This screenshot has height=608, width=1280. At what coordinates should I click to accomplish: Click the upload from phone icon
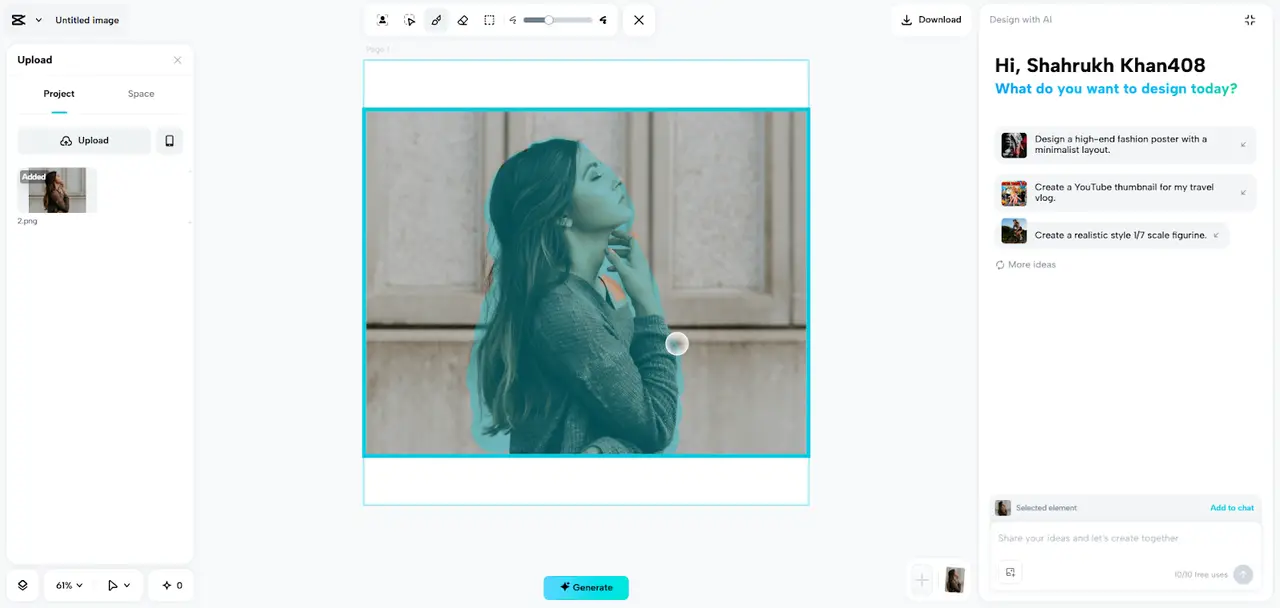169,141
